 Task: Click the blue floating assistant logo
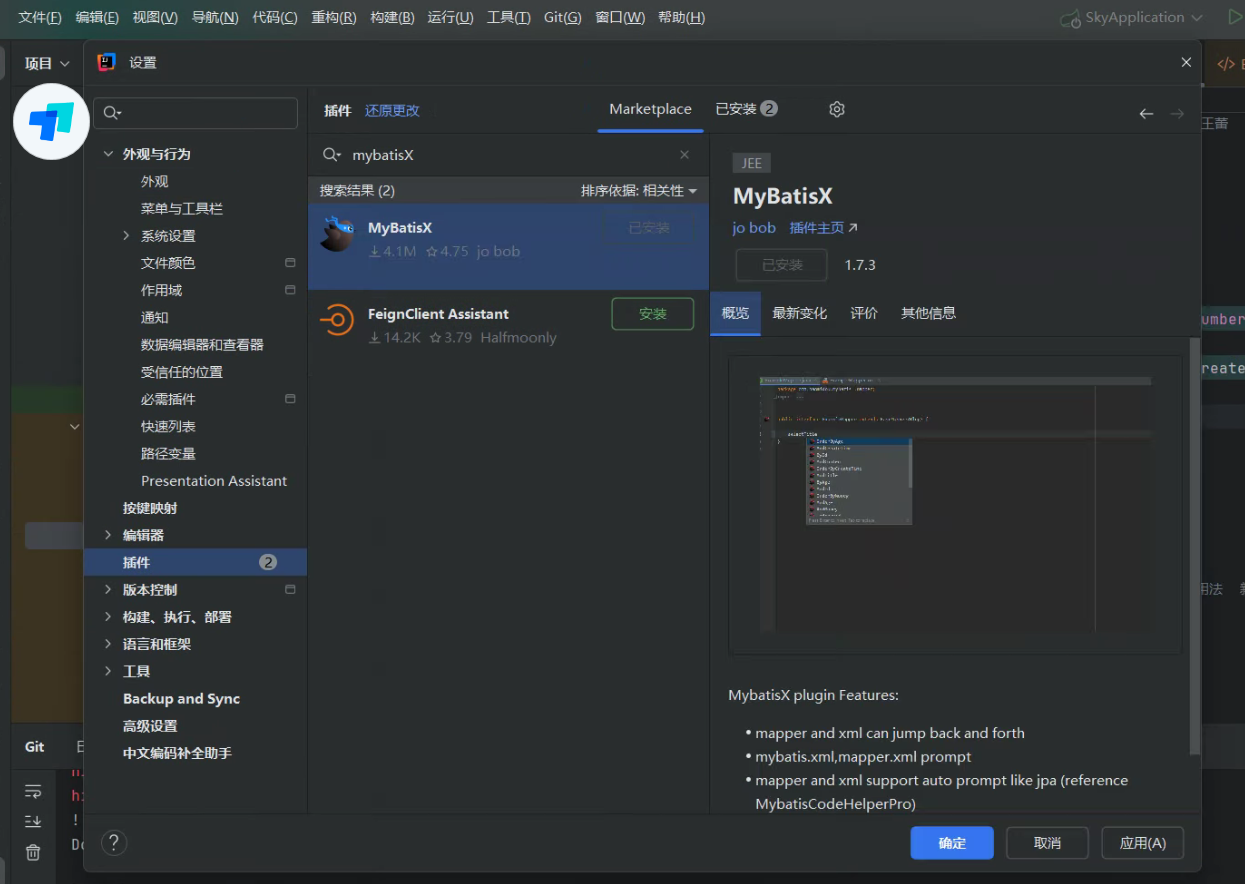tap(51, 120)
